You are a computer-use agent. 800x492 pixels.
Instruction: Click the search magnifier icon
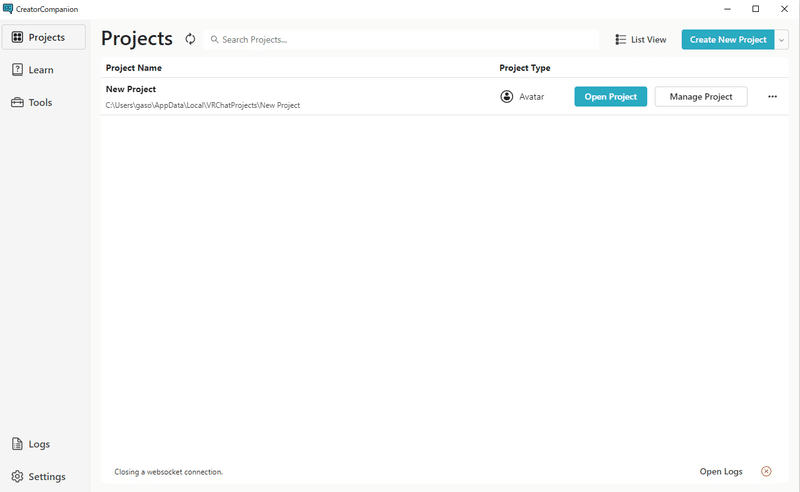214,39
